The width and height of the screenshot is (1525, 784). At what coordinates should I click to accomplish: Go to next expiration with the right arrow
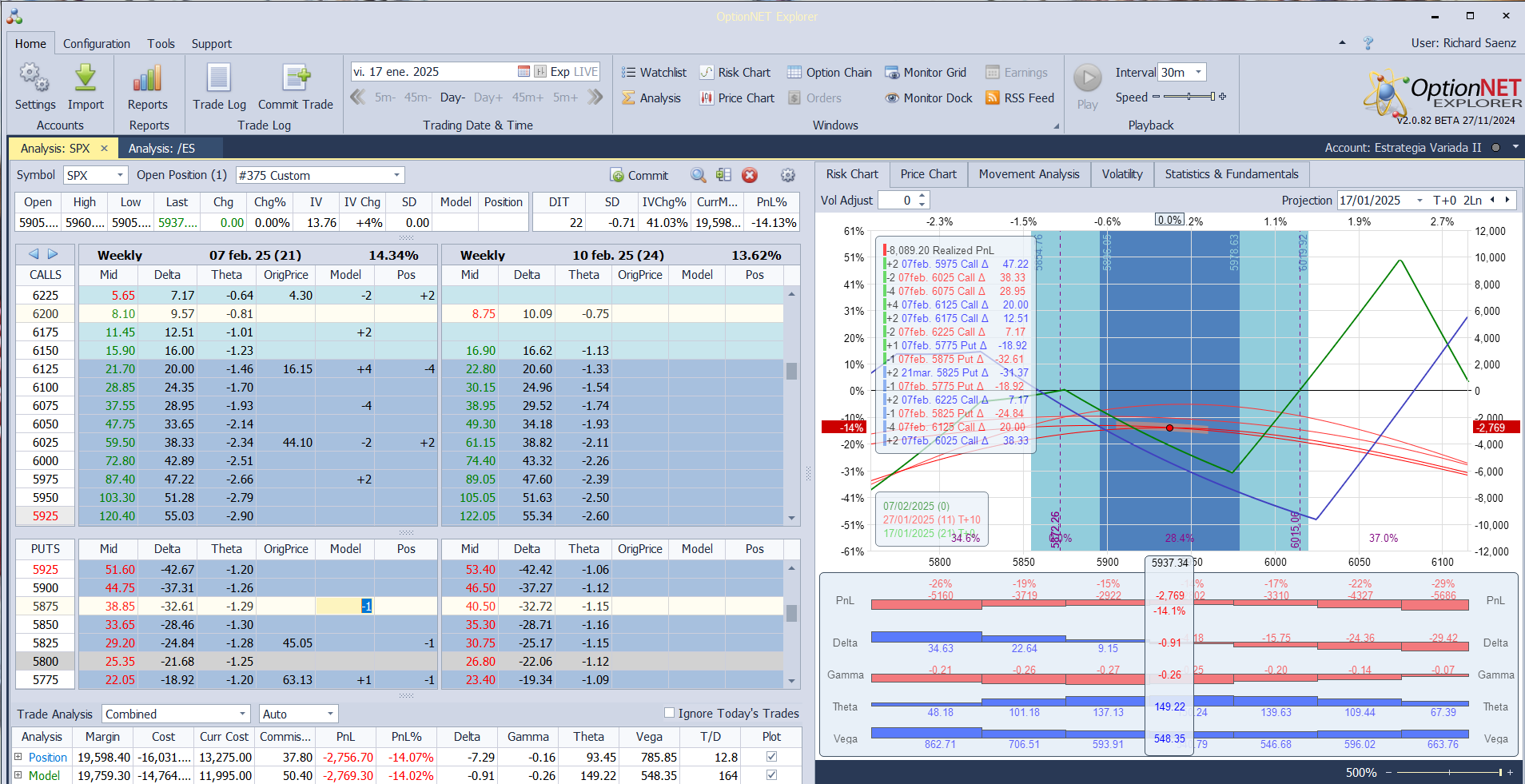(53, 254)
